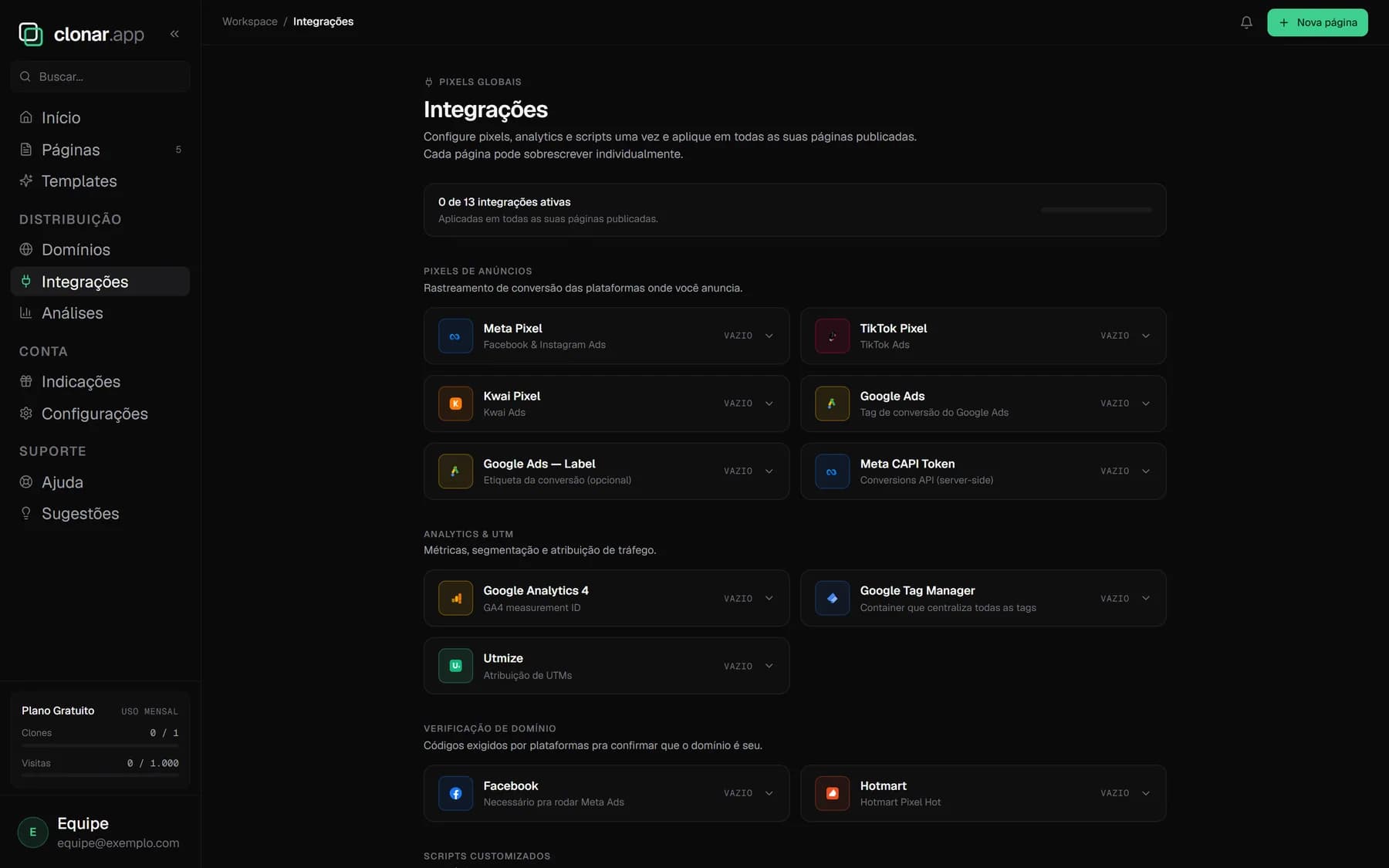Open Domínios in sidebar
Image resolution: width=1389 pixels, height=868 pixels.
pyautogui.click(x=100, y=249)
